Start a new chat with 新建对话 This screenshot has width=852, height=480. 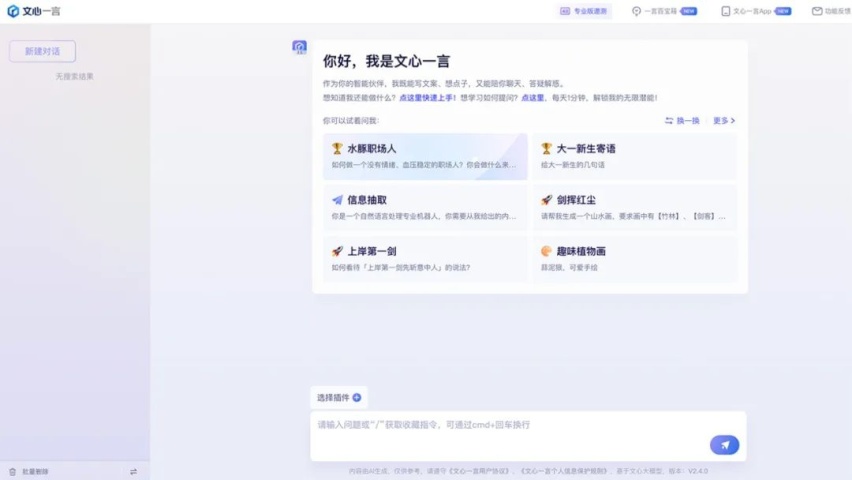pos(42,51)
